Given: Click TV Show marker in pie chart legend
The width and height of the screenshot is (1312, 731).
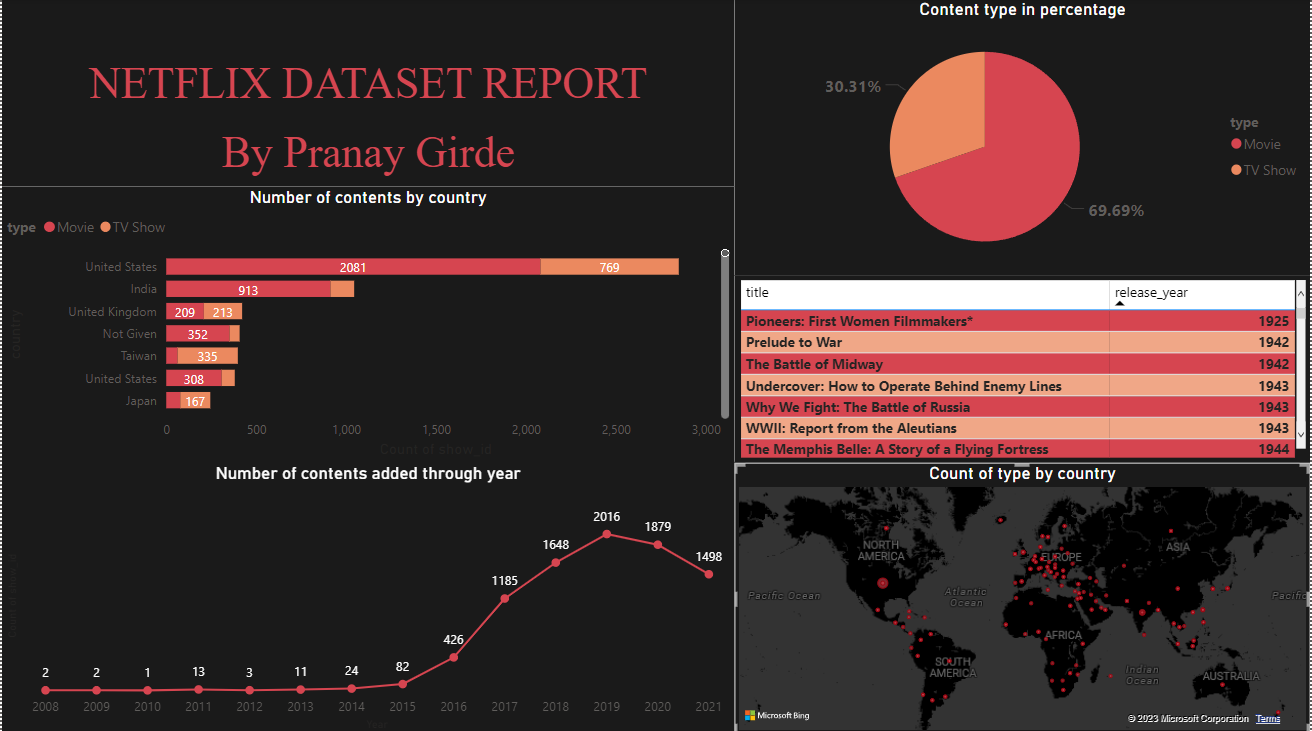Looking at the screenshot, I should point(1236,170).
